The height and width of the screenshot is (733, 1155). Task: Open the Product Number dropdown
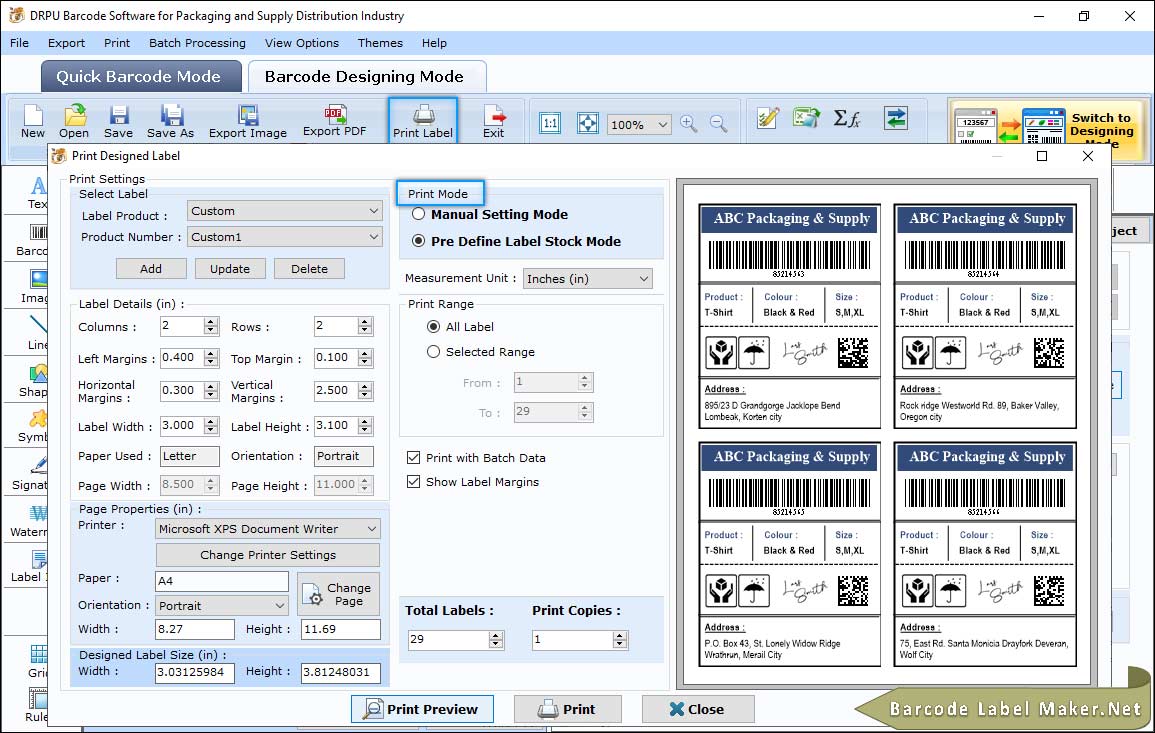coord(285,236)
